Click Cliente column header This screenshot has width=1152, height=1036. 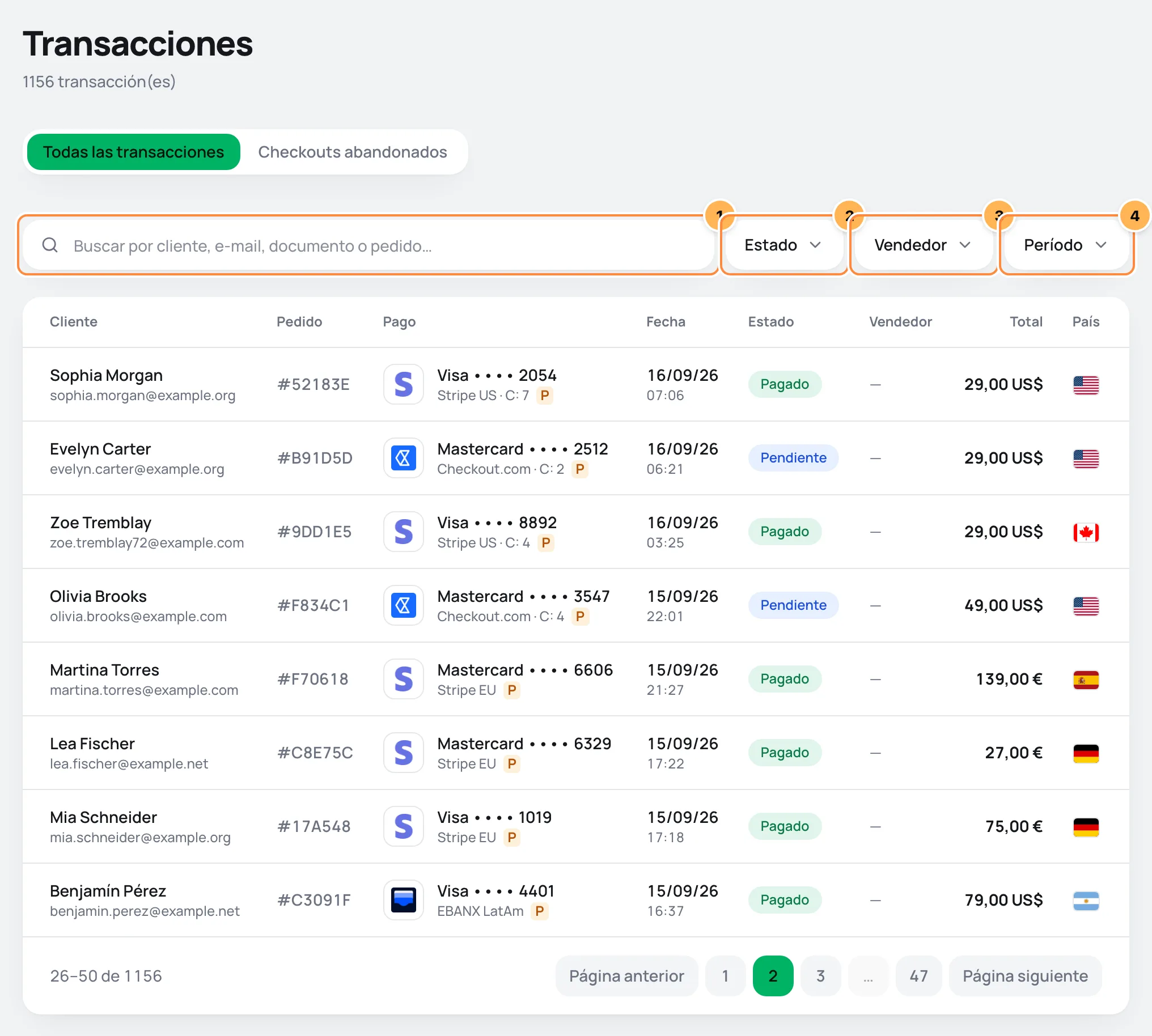pos(74,321)
